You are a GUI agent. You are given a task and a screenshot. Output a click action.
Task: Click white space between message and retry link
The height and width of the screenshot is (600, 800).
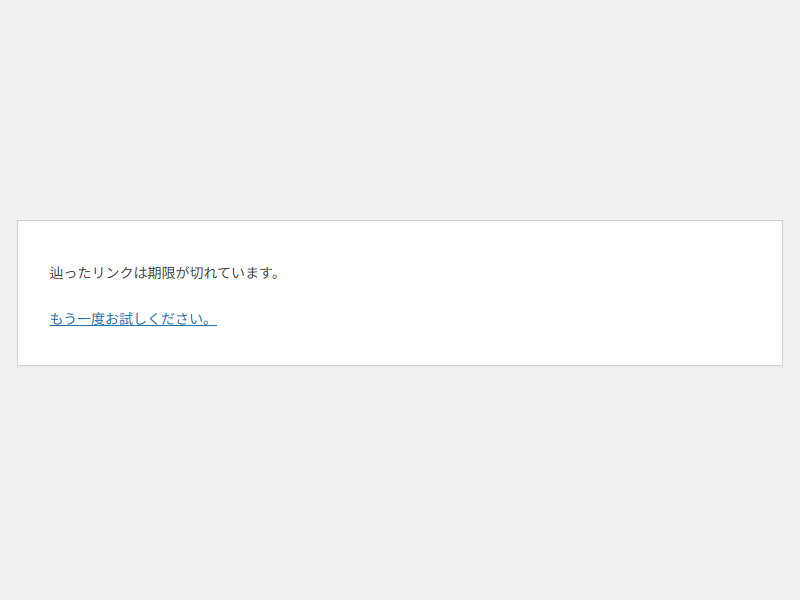click(x=163, y=296)
